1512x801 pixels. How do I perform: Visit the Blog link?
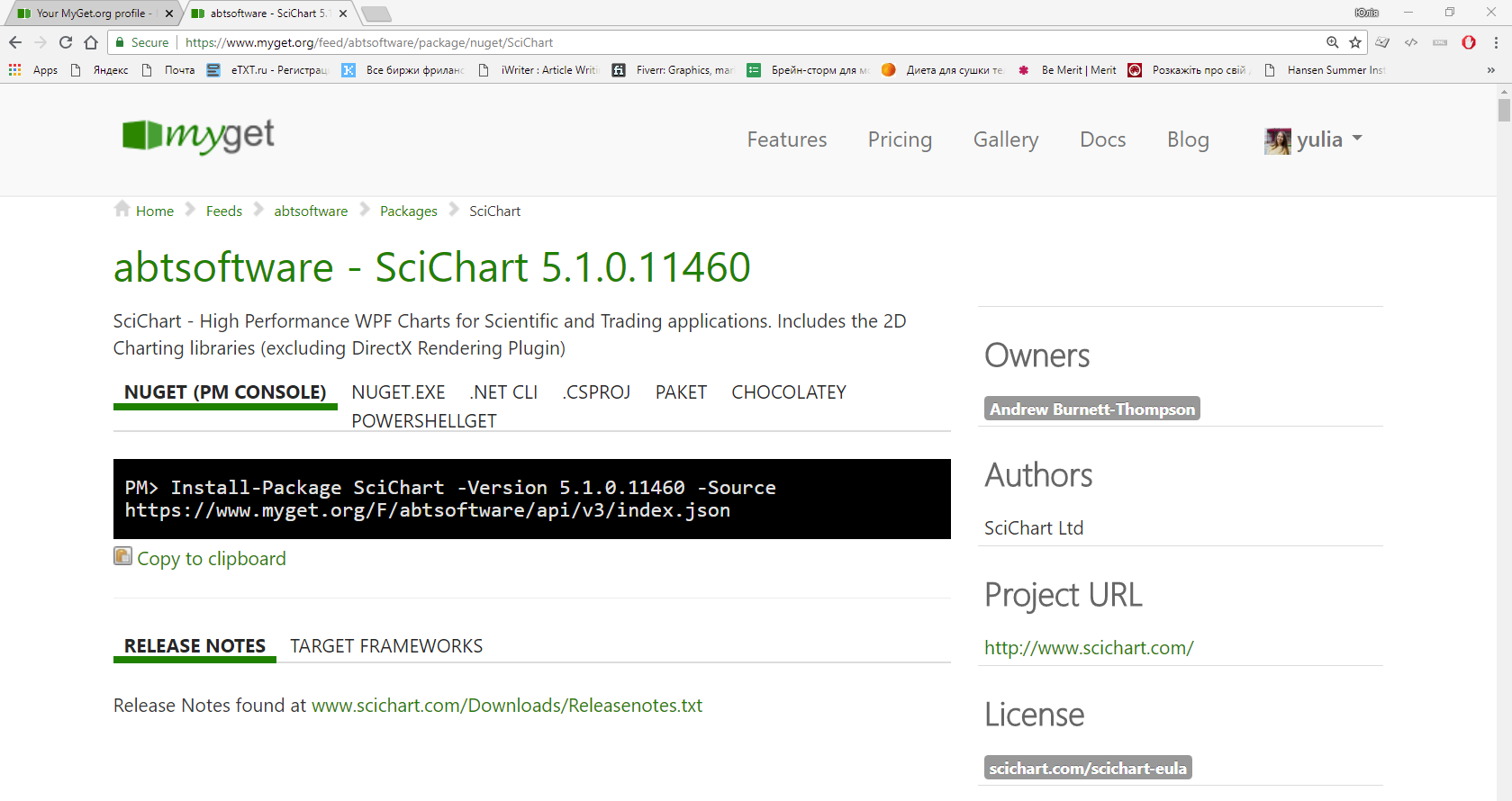point(1188,139)
